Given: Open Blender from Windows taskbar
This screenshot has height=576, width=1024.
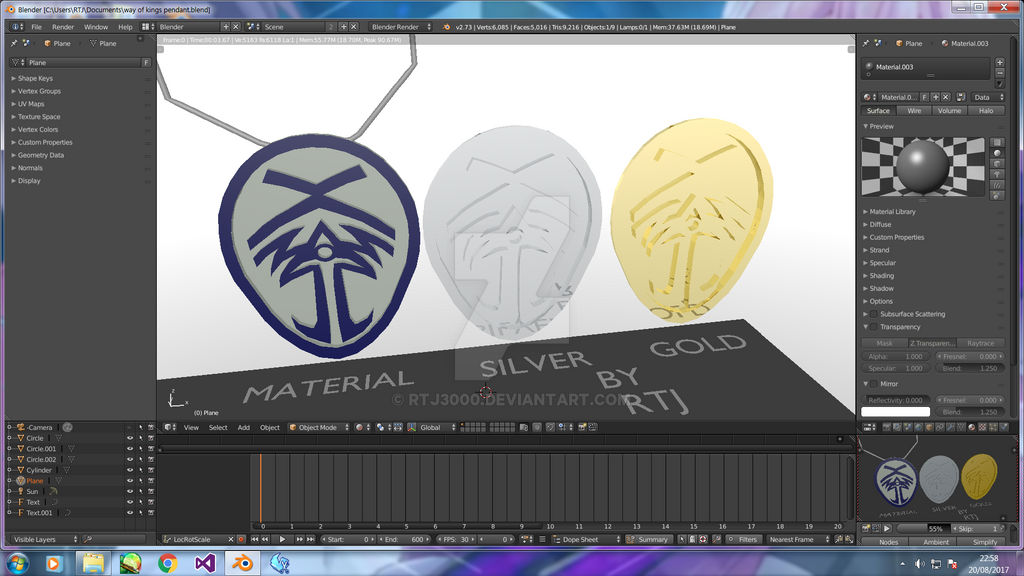Looking at the screenshot, I should [243, 563].
